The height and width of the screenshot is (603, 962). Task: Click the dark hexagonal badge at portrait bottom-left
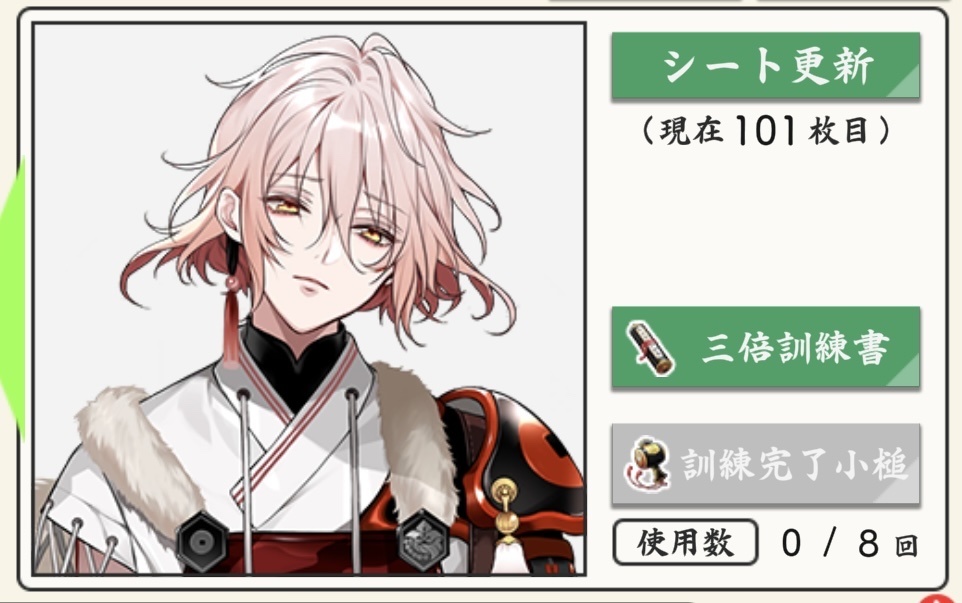pos(201,541)
